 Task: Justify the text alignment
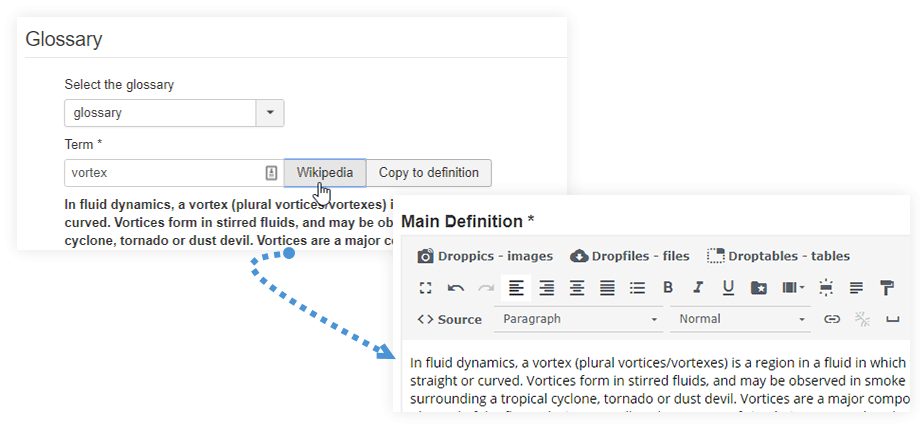tap(607, 288)
